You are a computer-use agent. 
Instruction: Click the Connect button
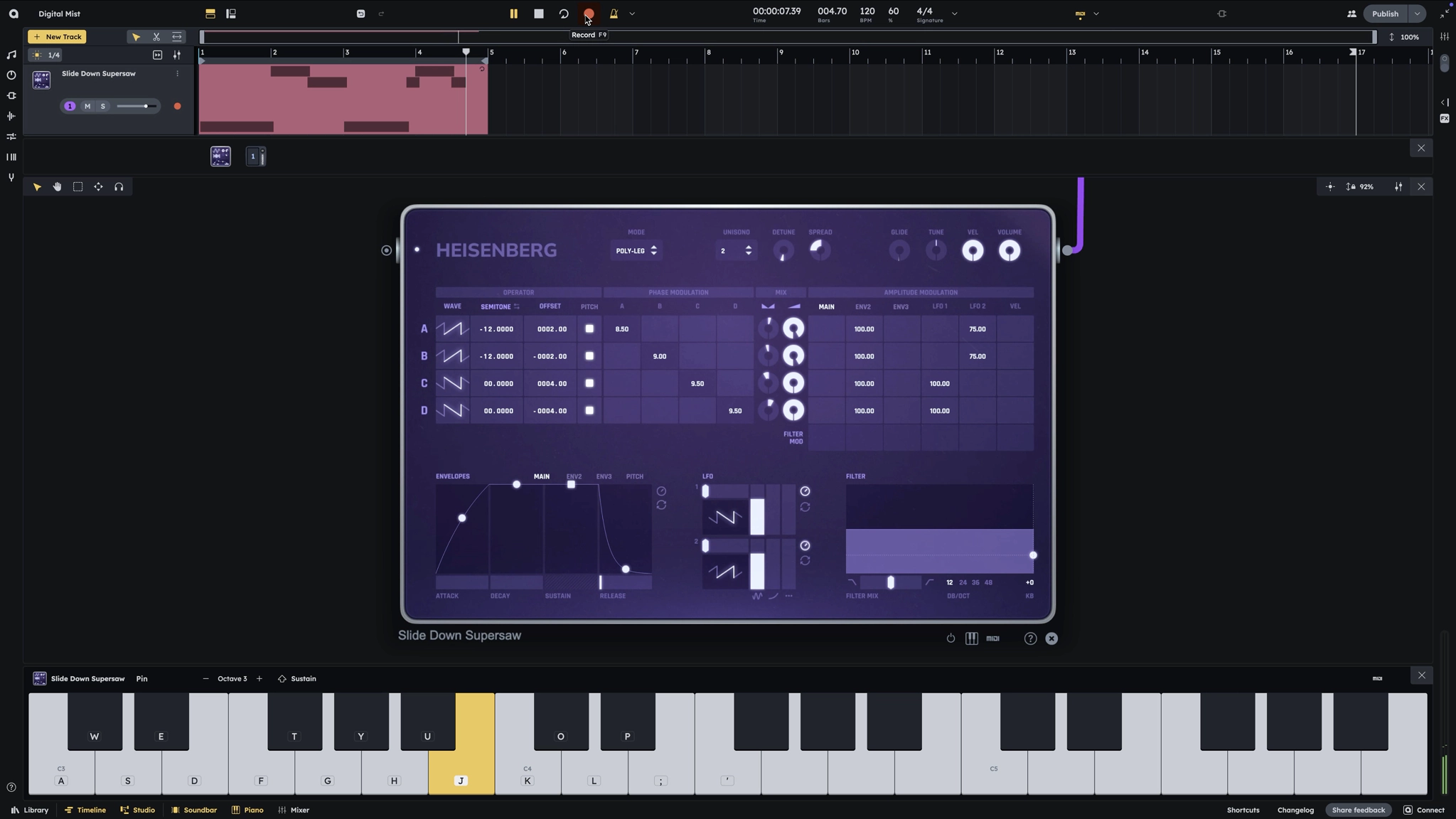1424,810
